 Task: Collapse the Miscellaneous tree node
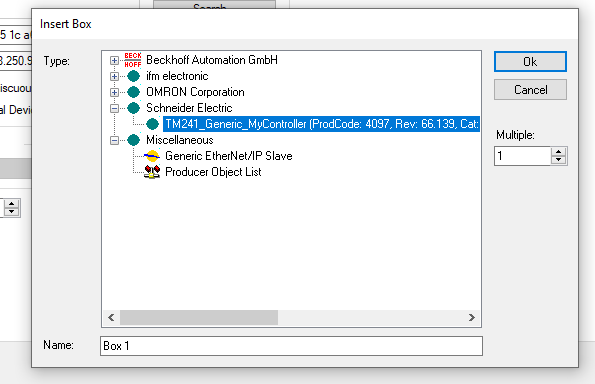click(x=114, y=140)
